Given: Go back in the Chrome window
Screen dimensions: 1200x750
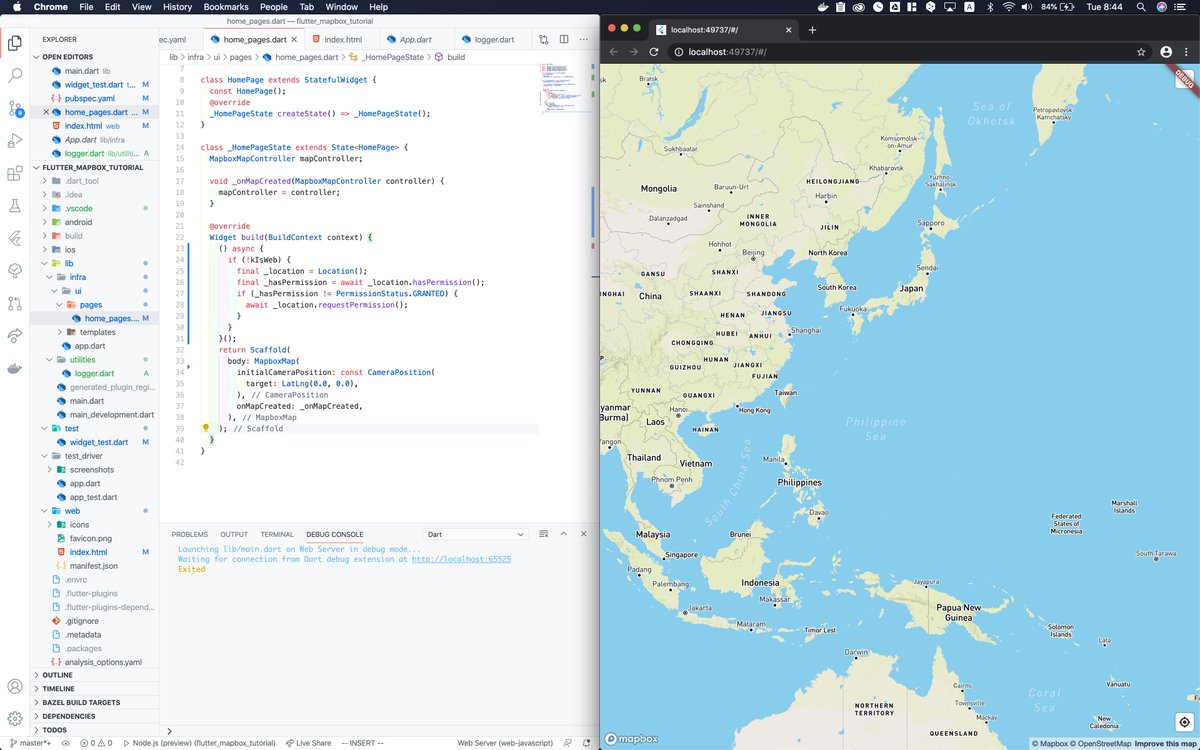Looking at the screenshot, I should (x=614, y=51).
